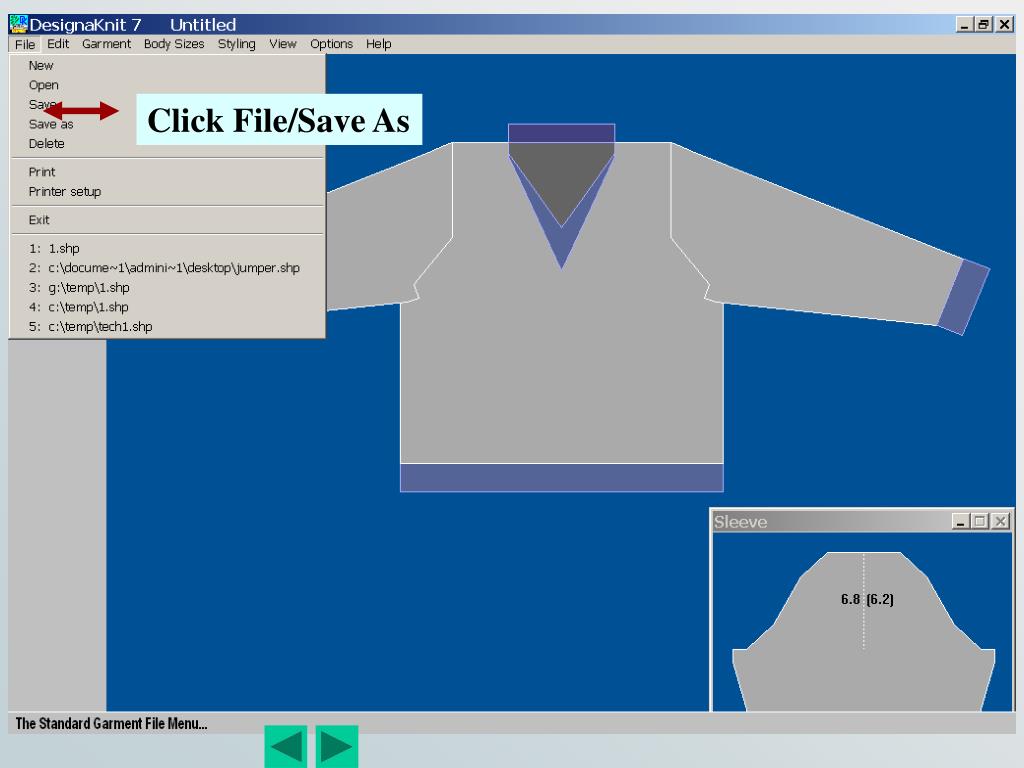Restore the DesignaKnit main window
Image resolution: width=1024 pixels, height=768 pixels.
984,25
